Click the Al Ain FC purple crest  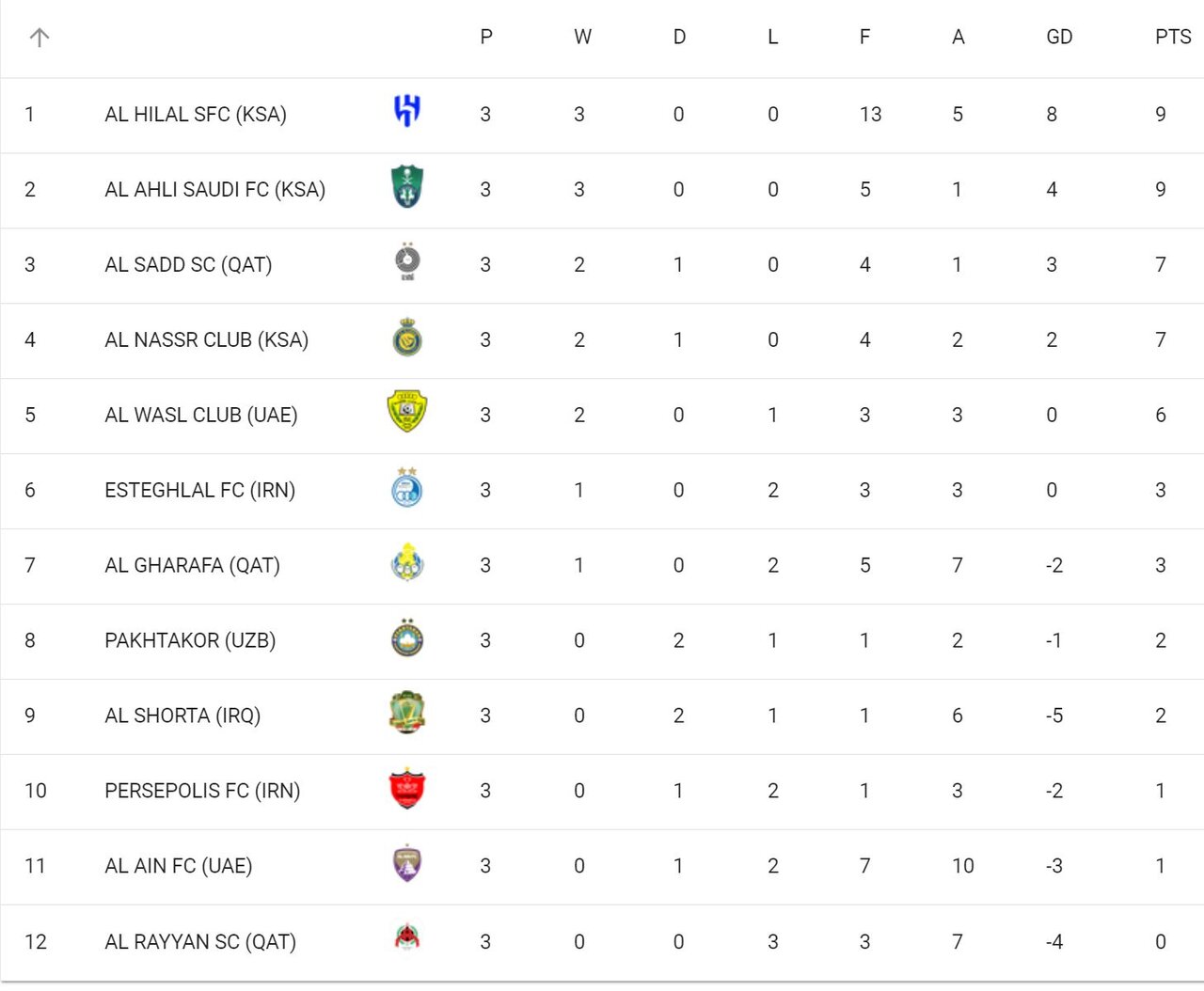(406, 864)
